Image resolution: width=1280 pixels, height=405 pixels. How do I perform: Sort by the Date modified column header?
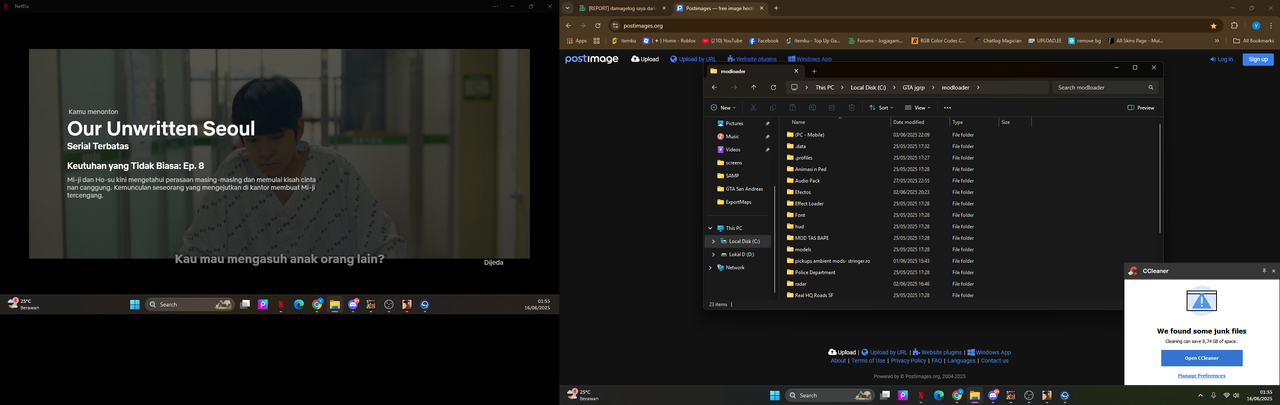909,122
